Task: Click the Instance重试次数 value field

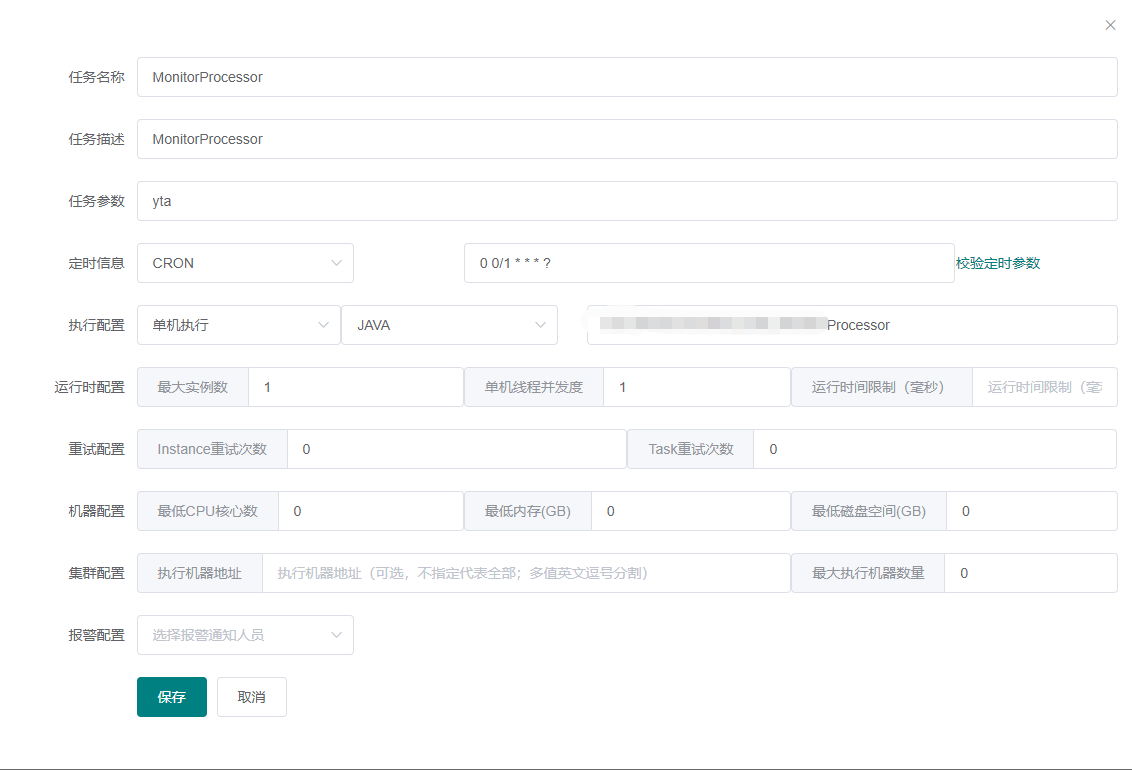Action: click(x=457, y=450)
